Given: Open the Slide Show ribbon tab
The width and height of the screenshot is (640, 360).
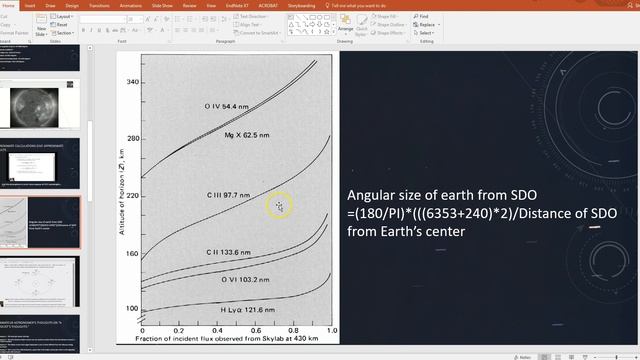Looking at the screenshot, I should 162,6.
